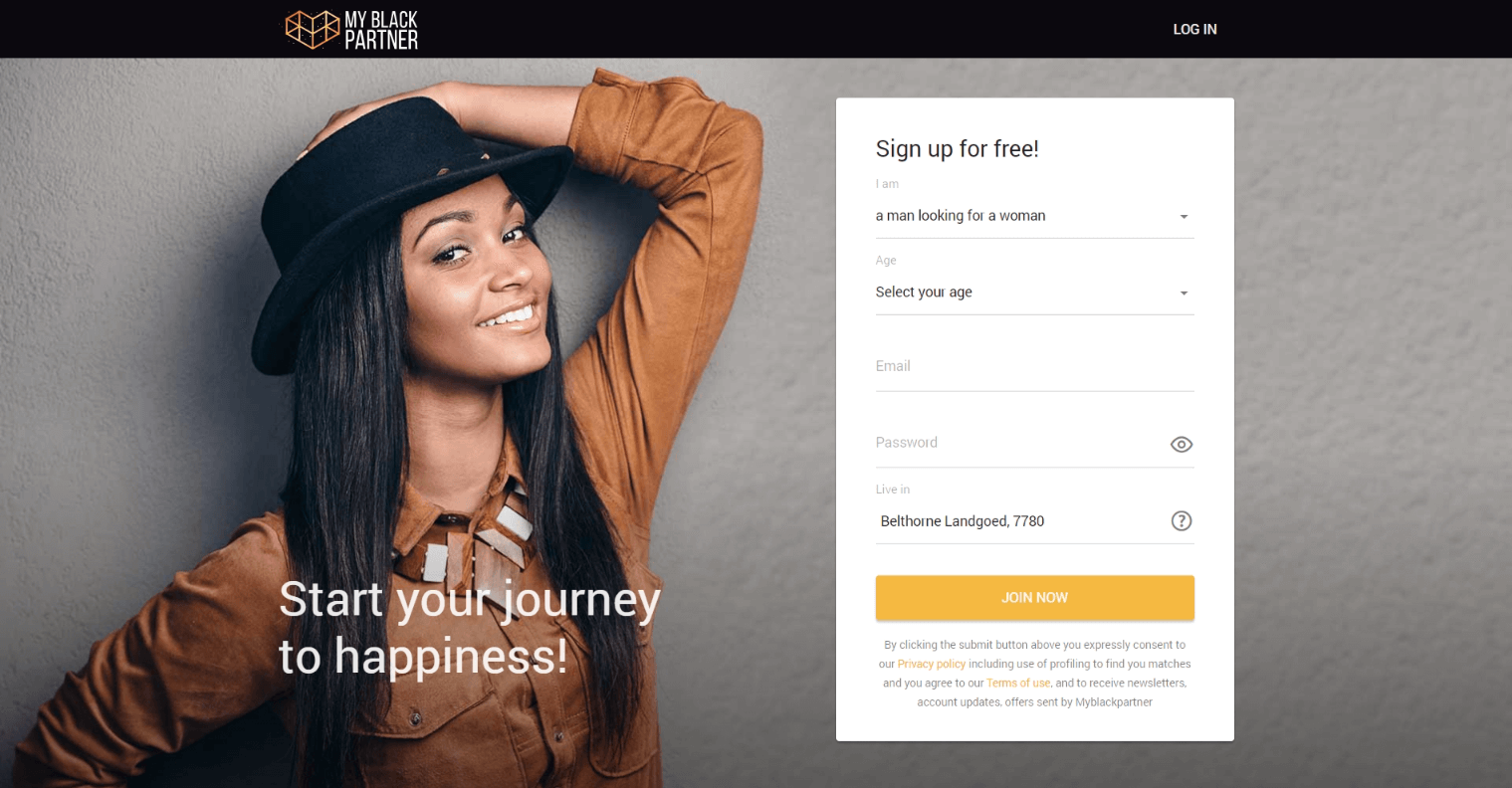The height and width of the screenshot is (788, 1512).
Task: Open the 'Select your age' combo box
Action: tap(1034, 293)
